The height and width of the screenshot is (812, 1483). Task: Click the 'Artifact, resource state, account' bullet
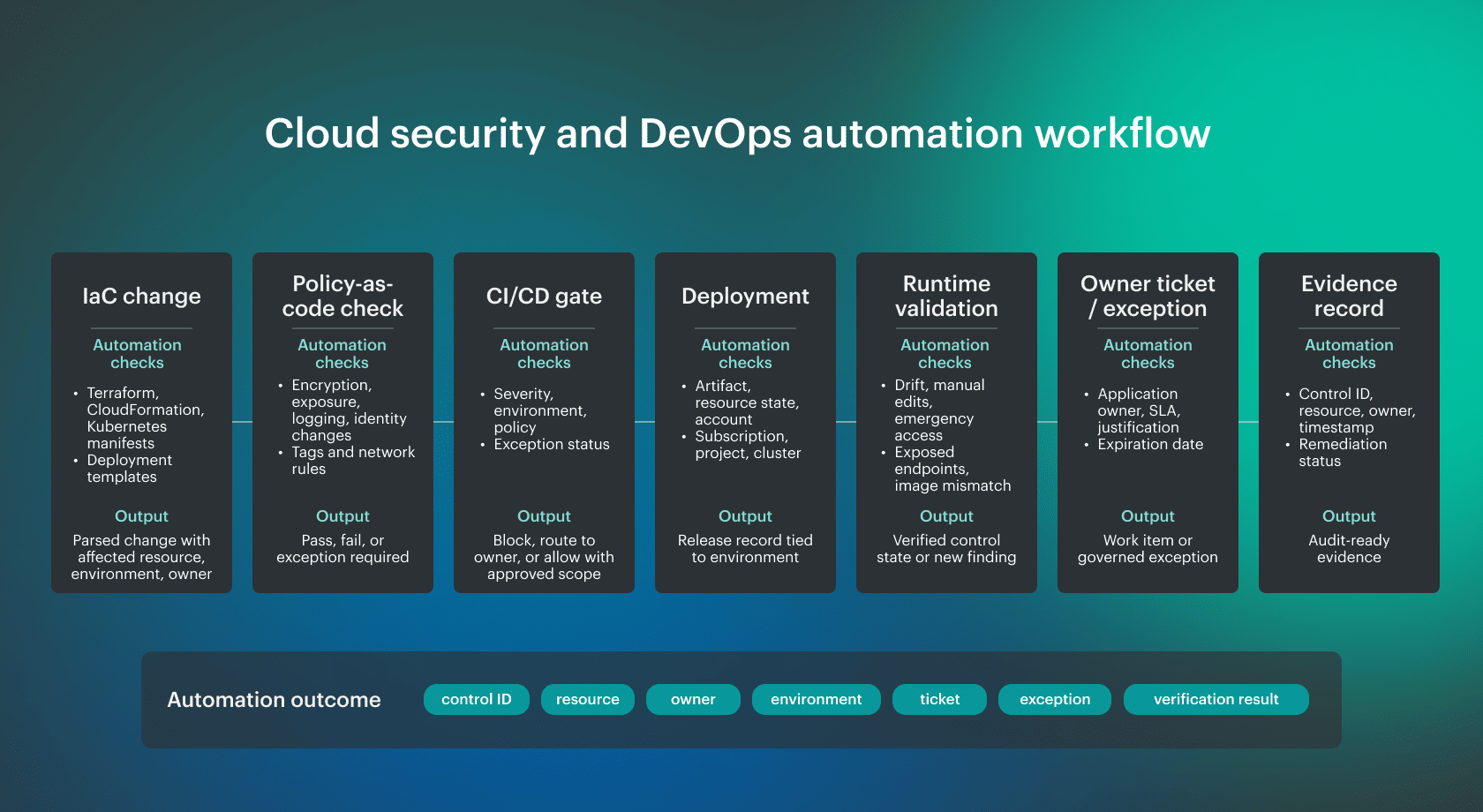pos(741,402)
